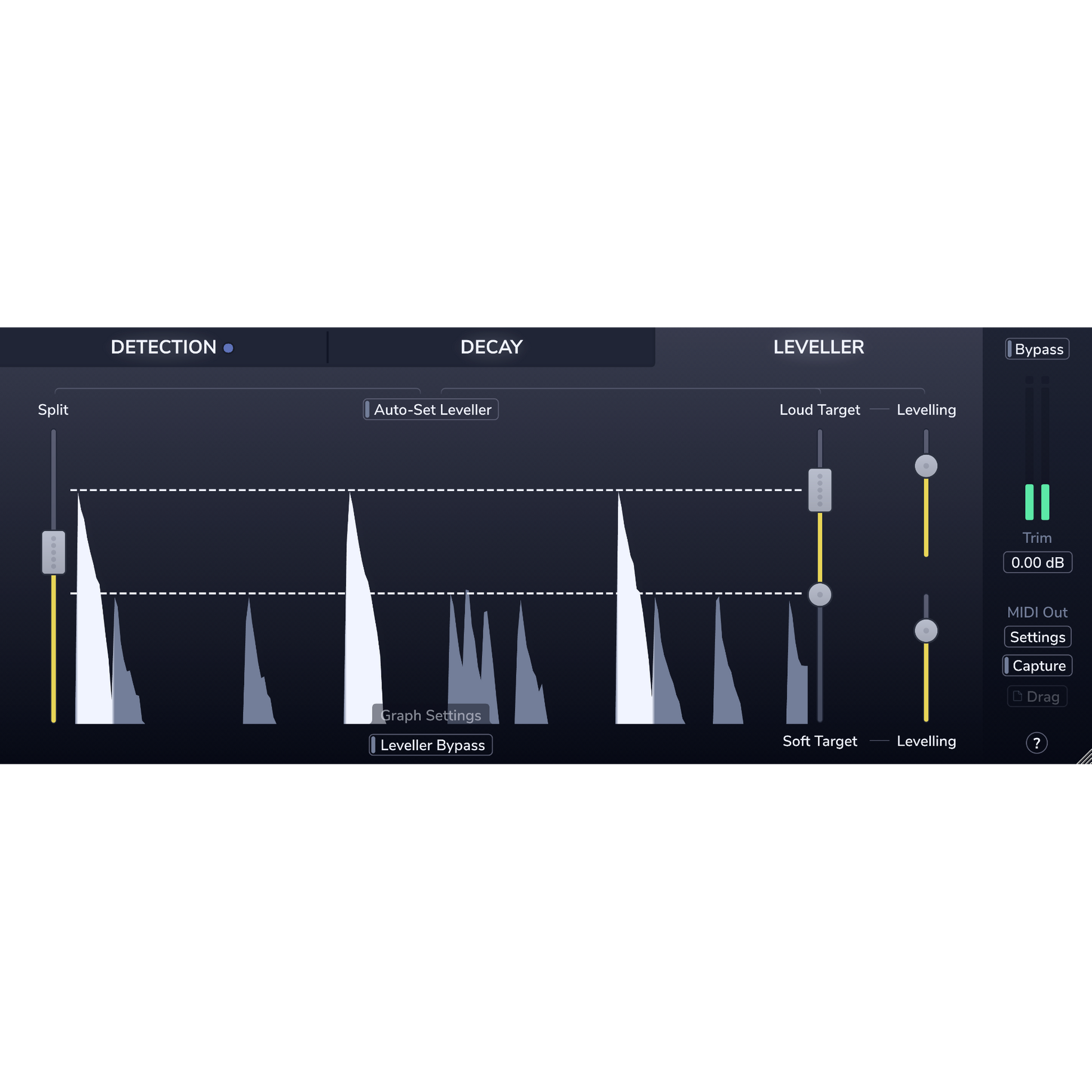Click the blue dot indicator beside DETECTION
Screen dimensions: 1092x1092
coord(228,348)
